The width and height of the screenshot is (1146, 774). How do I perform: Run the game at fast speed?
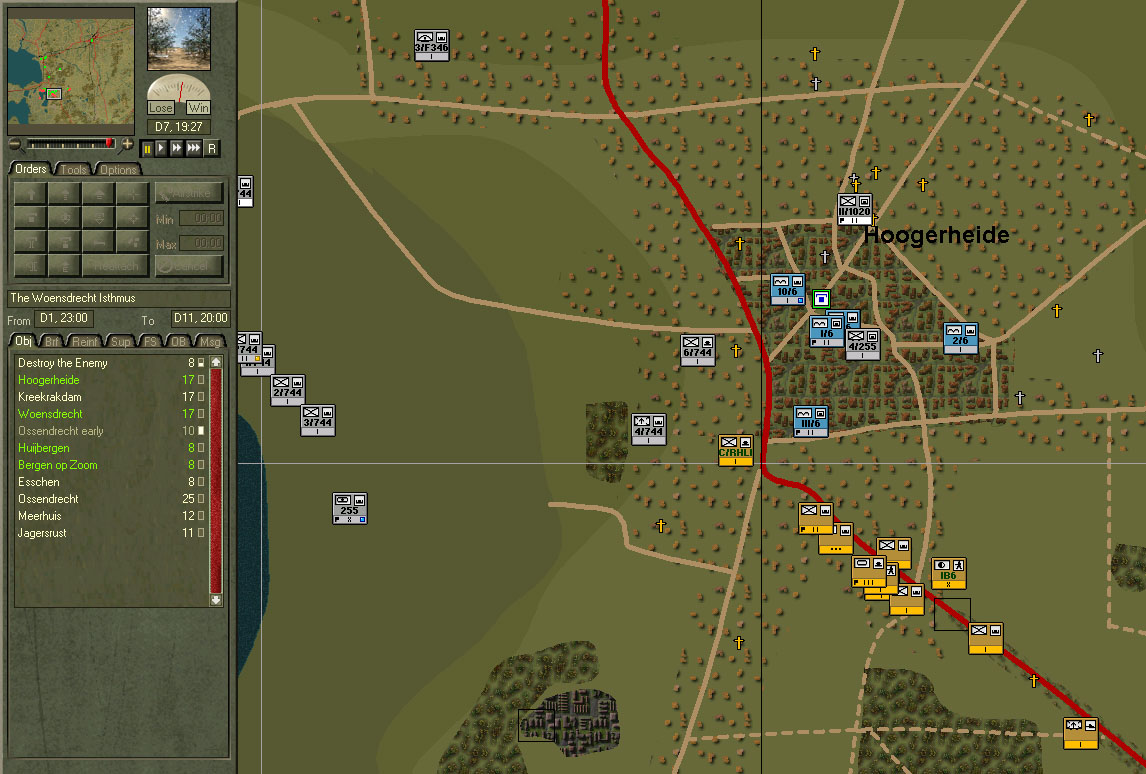[x=177, y=148]
